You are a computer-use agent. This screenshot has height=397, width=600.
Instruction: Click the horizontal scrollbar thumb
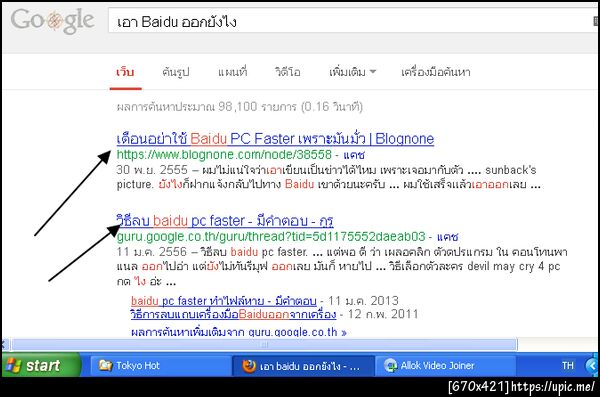click(x=264, y=344)
